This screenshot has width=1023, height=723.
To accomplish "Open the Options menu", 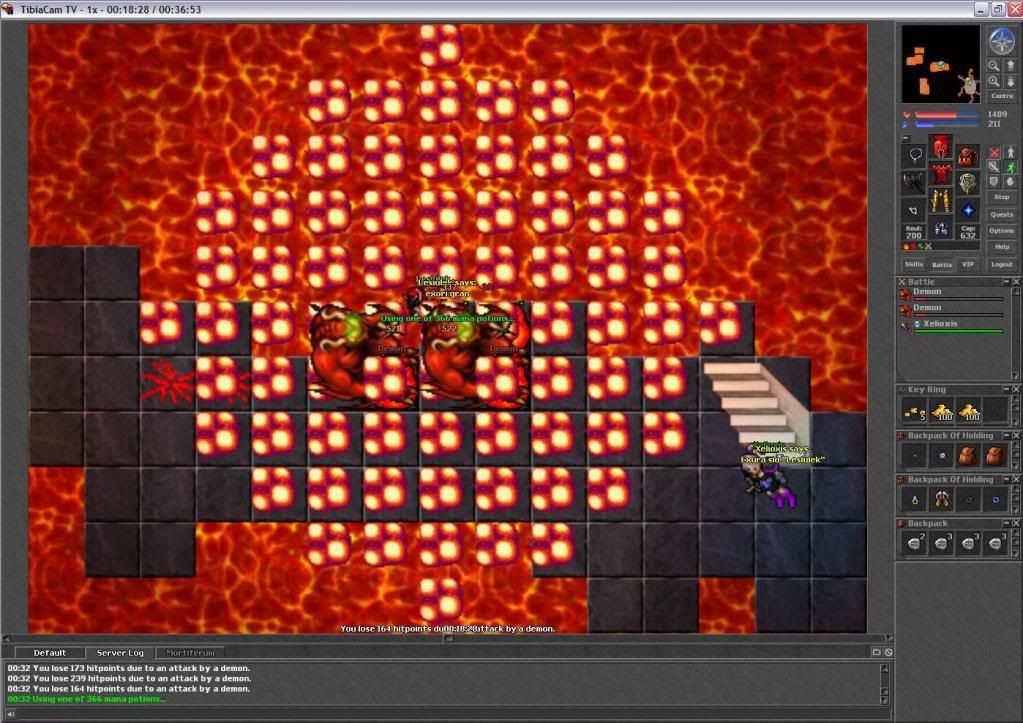I will click(1001, 230).
